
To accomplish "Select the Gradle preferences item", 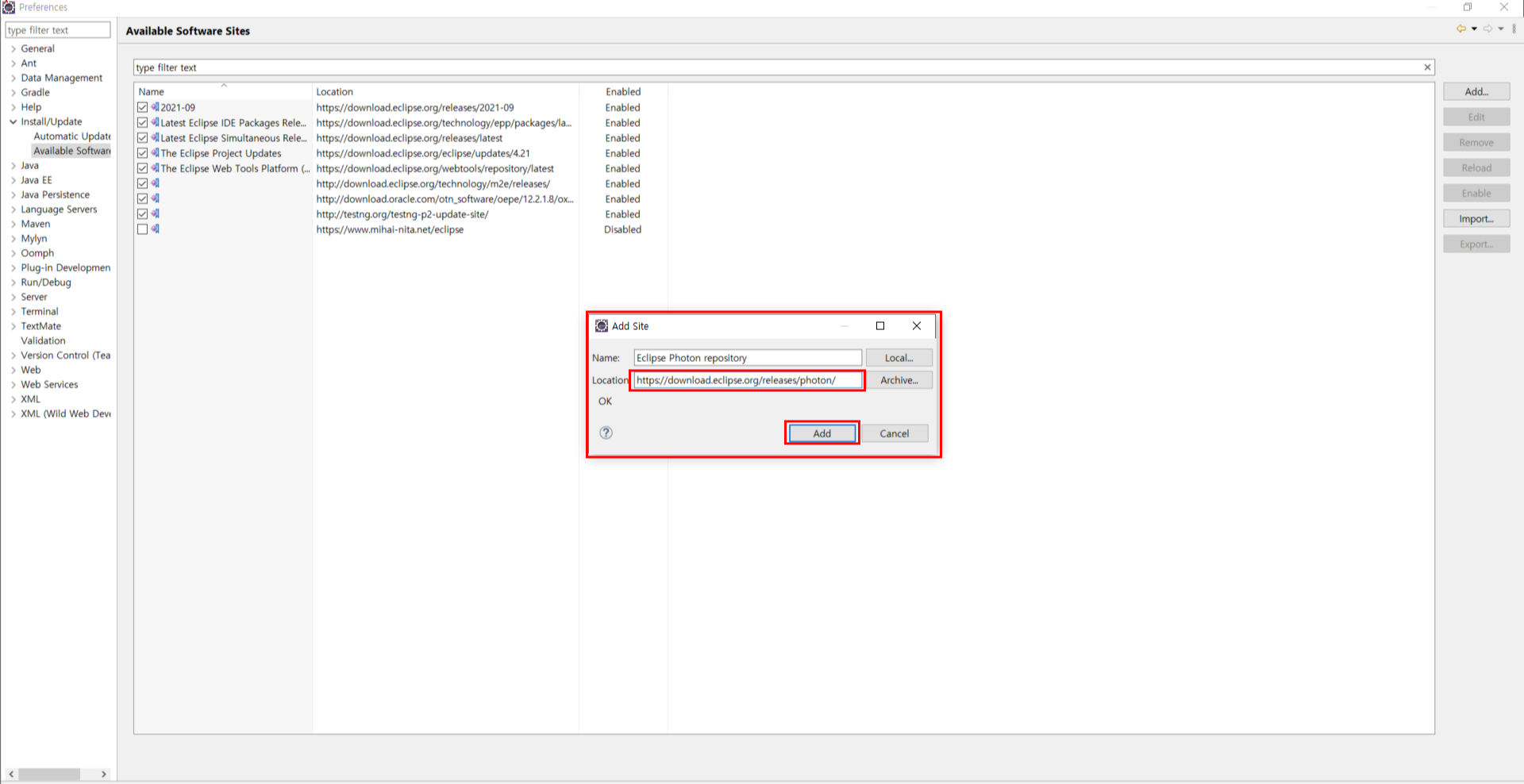I will tap(35, 92).
